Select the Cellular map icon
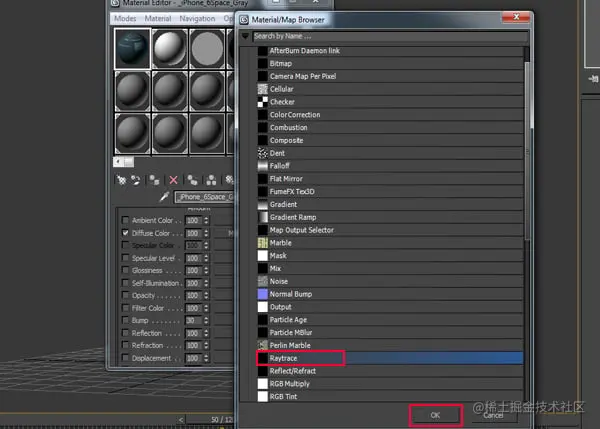This screenshot has width=600, height=429. click(262, 89)
